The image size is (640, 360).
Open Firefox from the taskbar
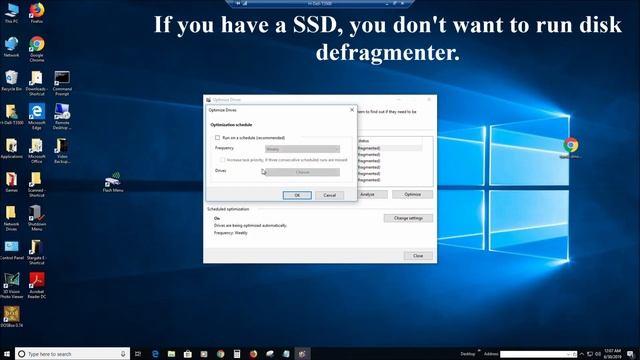coord(253,354)
